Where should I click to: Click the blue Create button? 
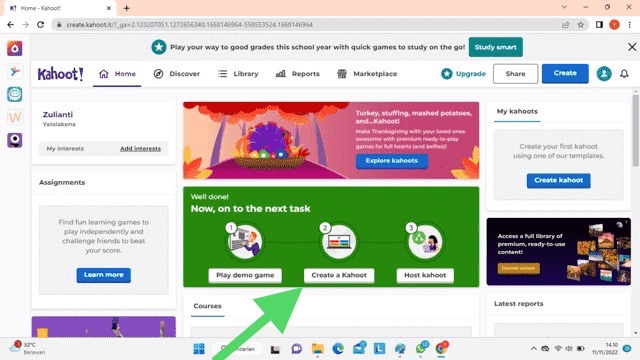point(565,73)
